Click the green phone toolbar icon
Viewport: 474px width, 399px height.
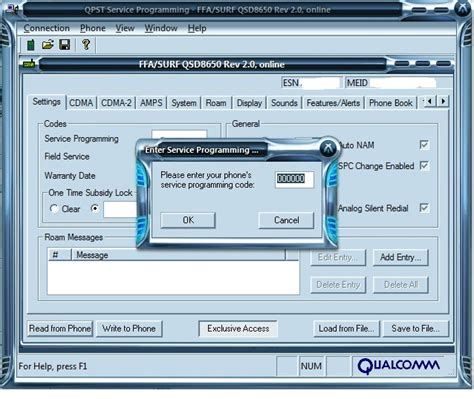(x=31, y=45)
